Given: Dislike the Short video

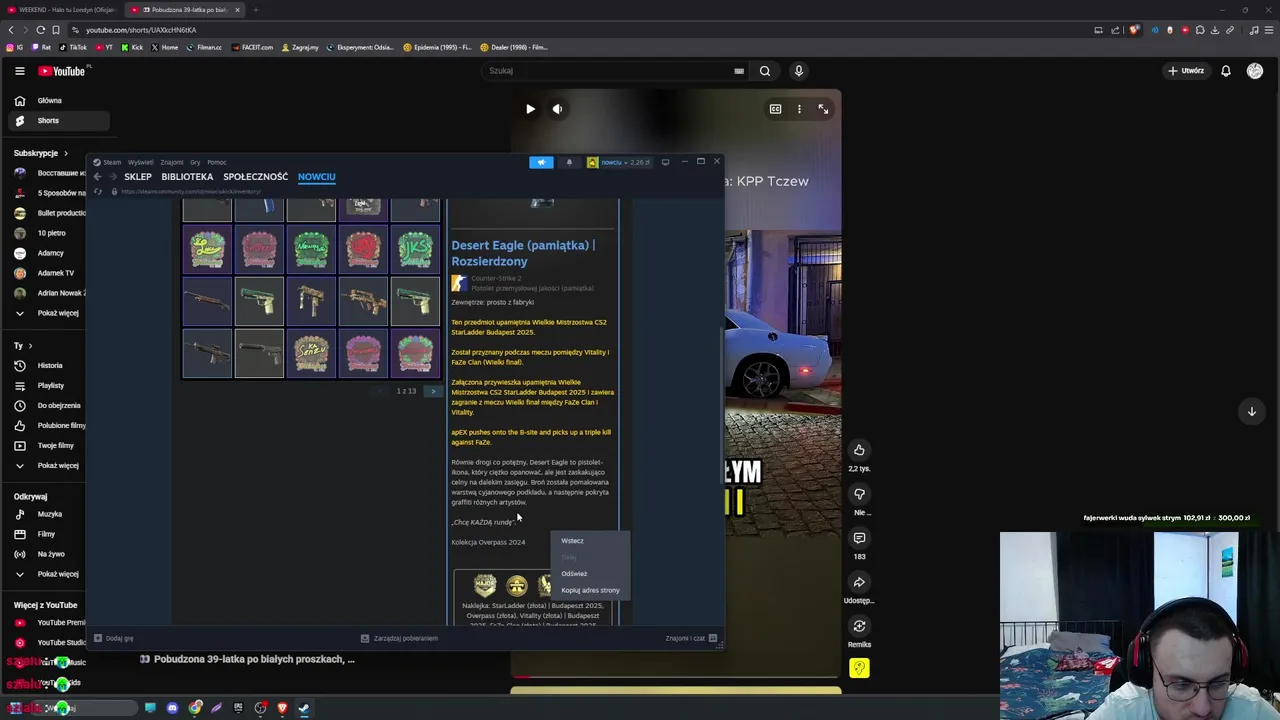Looking at the screenshot, I should (859, 494).
